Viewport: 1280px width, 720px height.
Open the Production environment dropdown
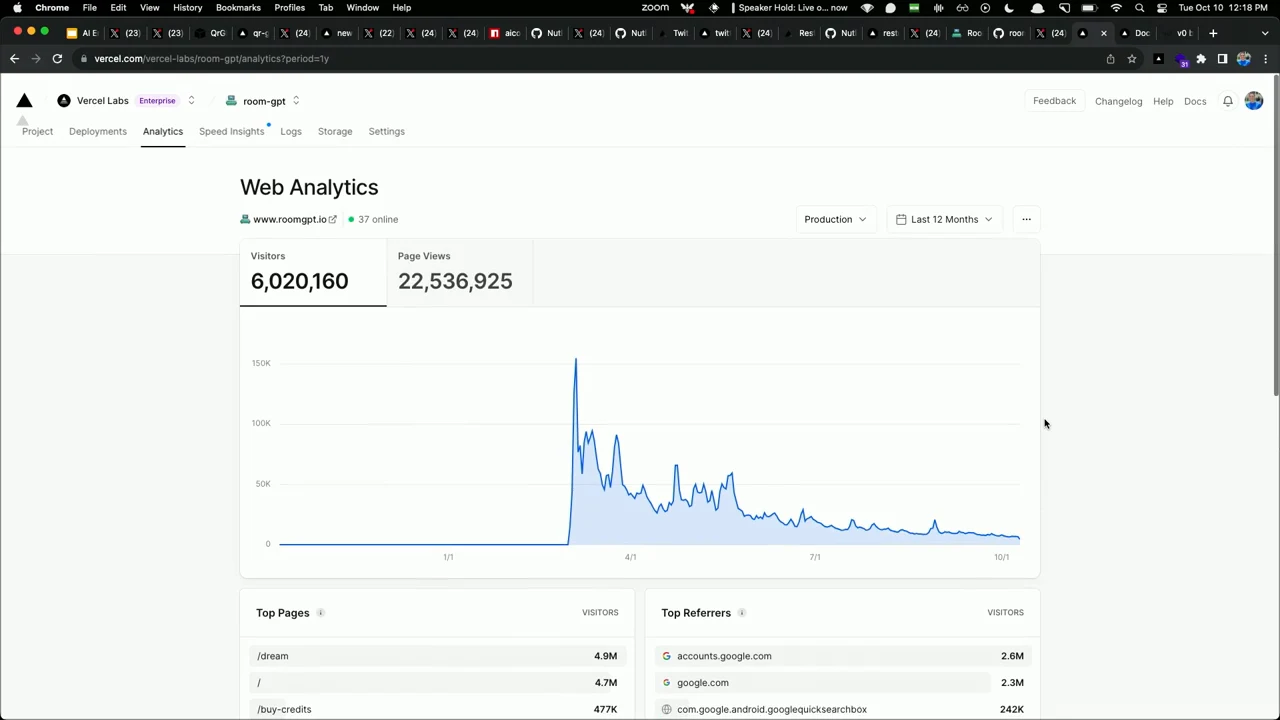835,219
